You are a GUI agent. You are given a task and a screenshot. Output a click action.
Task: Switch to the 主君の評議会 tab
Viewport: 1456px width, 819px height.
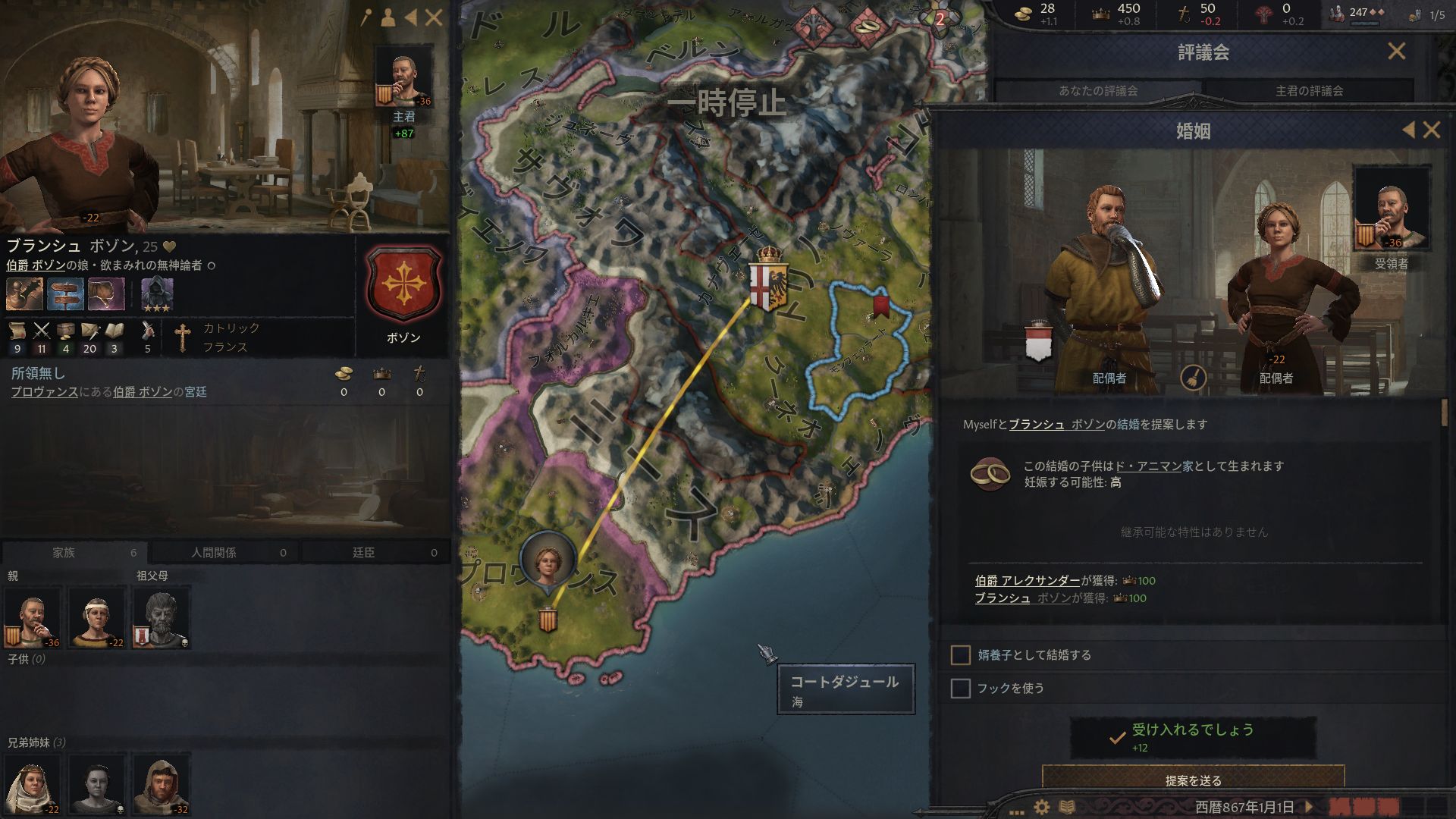tap(1309, 90)
